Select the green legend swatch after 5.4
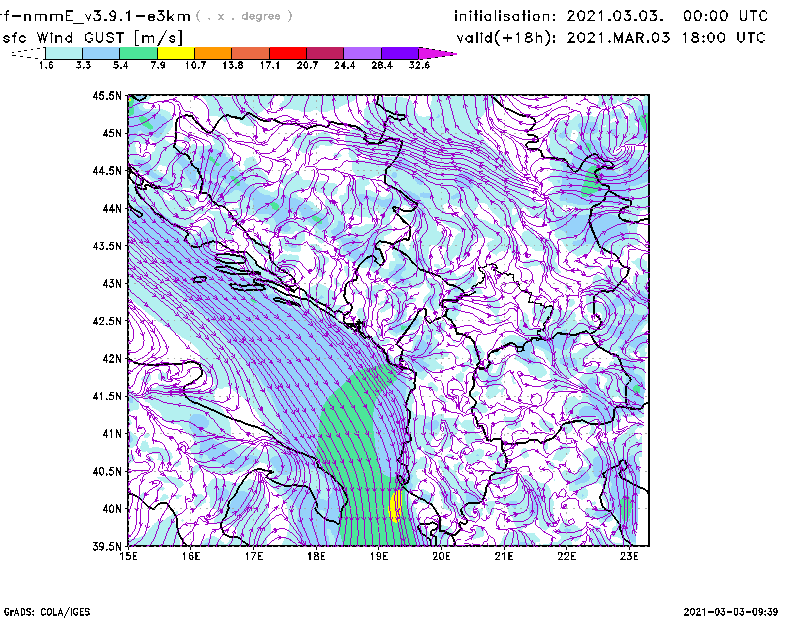The width and height of the screenshot is (800, 618). [x=138, y=53]
